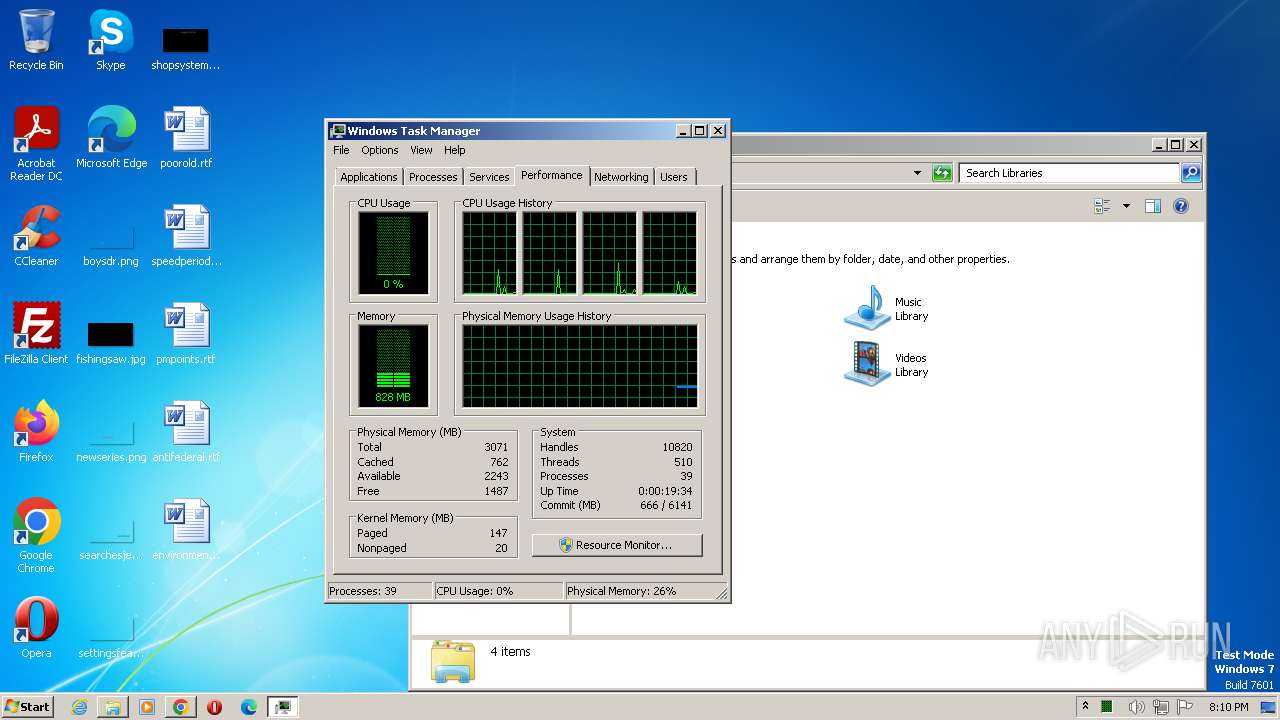Open the change view dropdown arrow in Explorer

[1126, 206]
